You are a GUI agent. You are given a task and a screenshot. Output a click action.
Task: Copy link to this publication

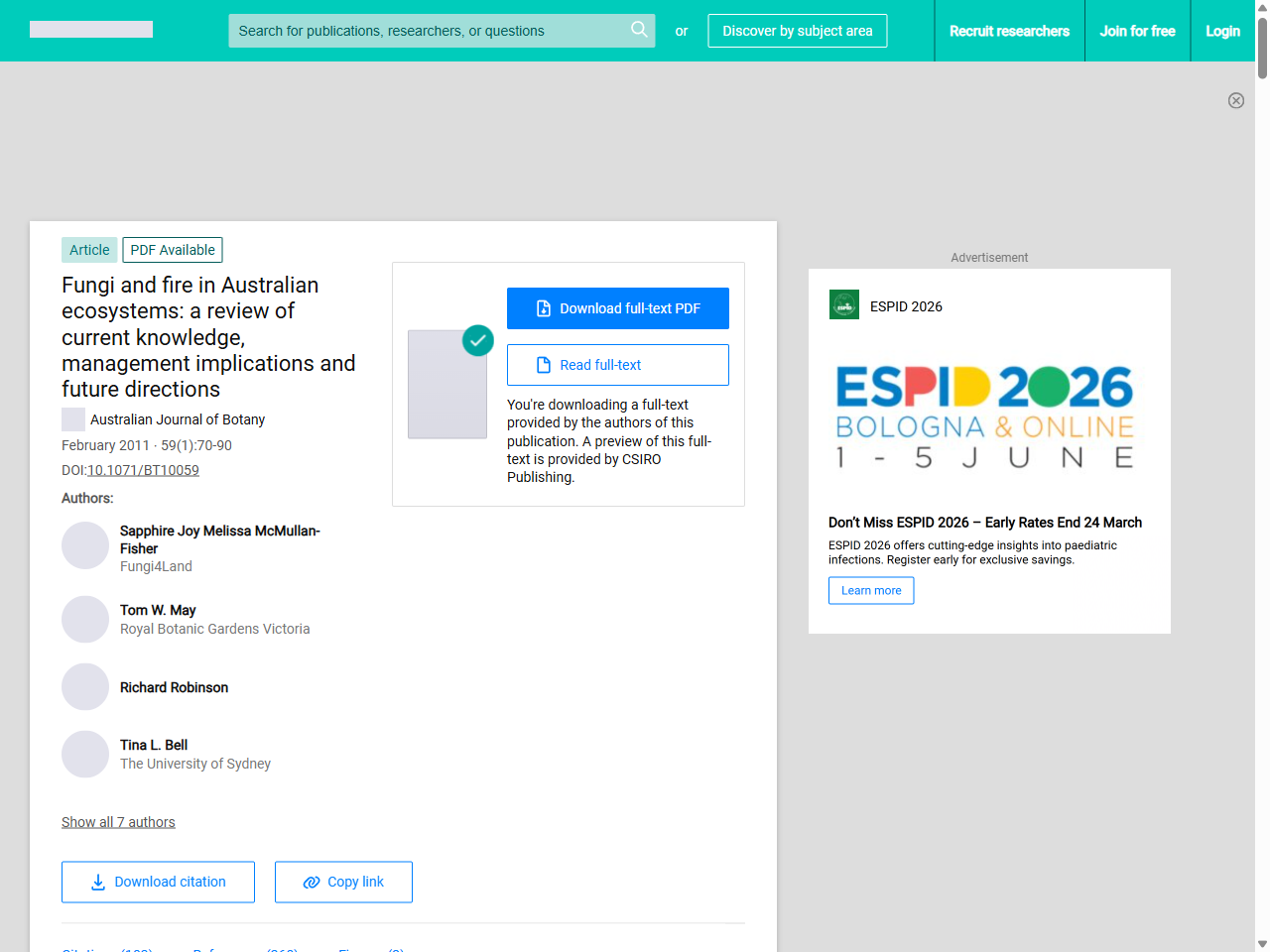[343, 882]
